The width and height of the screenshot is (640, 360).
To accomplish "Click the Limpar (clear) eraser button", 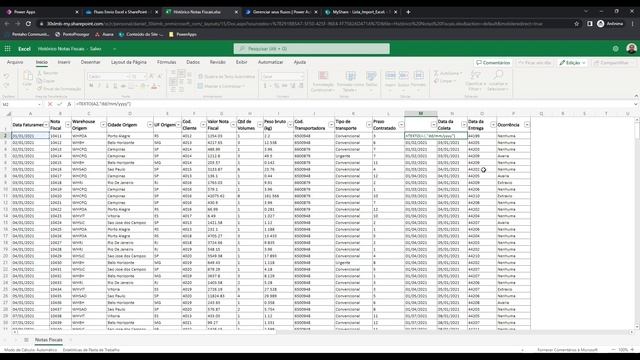I will coord(444,81).
